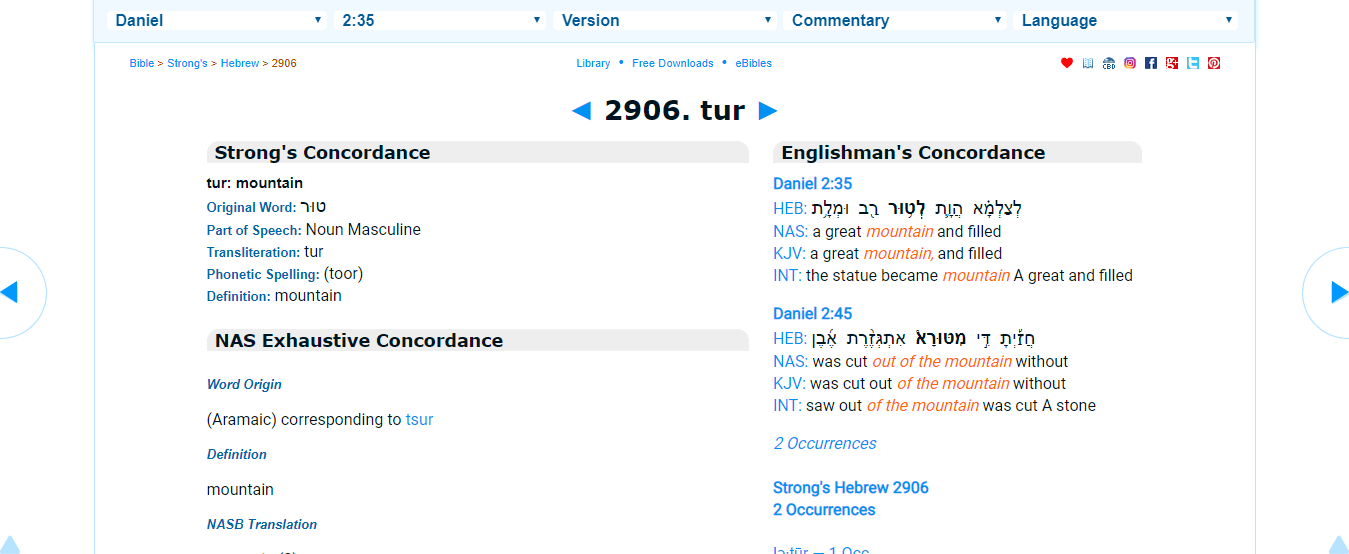Click the Pinterest icon
Screen dimensions: 1349x554
(1214, 63)
